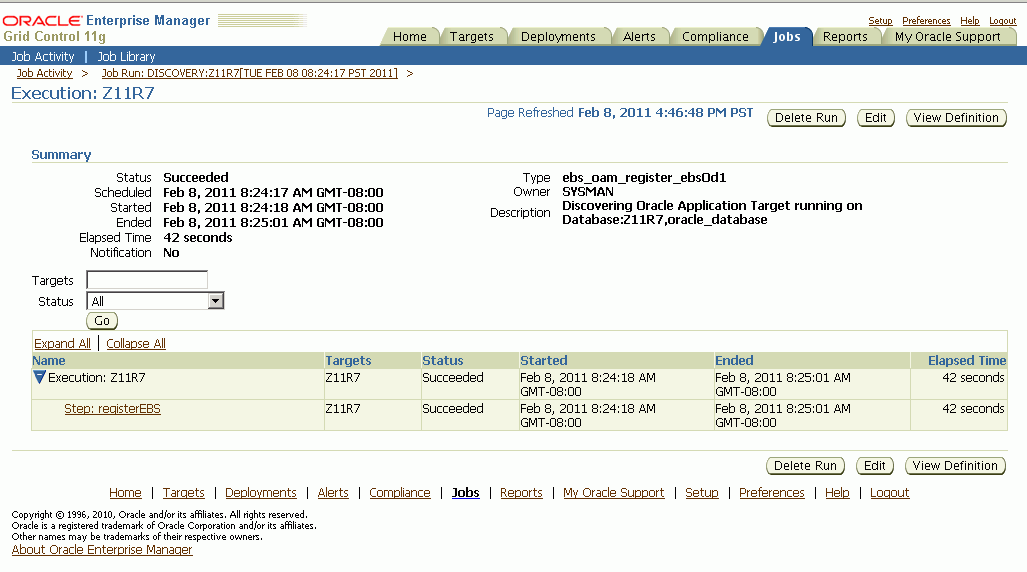Open Preferences link in the header
Screen dimensions: 1027x572
click(926, 21)
